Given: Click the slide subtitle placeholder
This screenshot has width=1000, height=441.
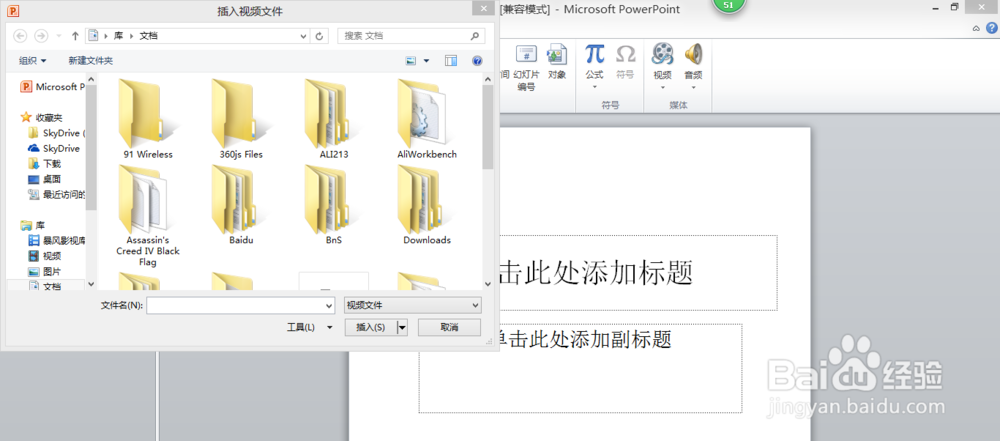Looking at the screenshot, I should pyautogui.click(x=580, y=368).
